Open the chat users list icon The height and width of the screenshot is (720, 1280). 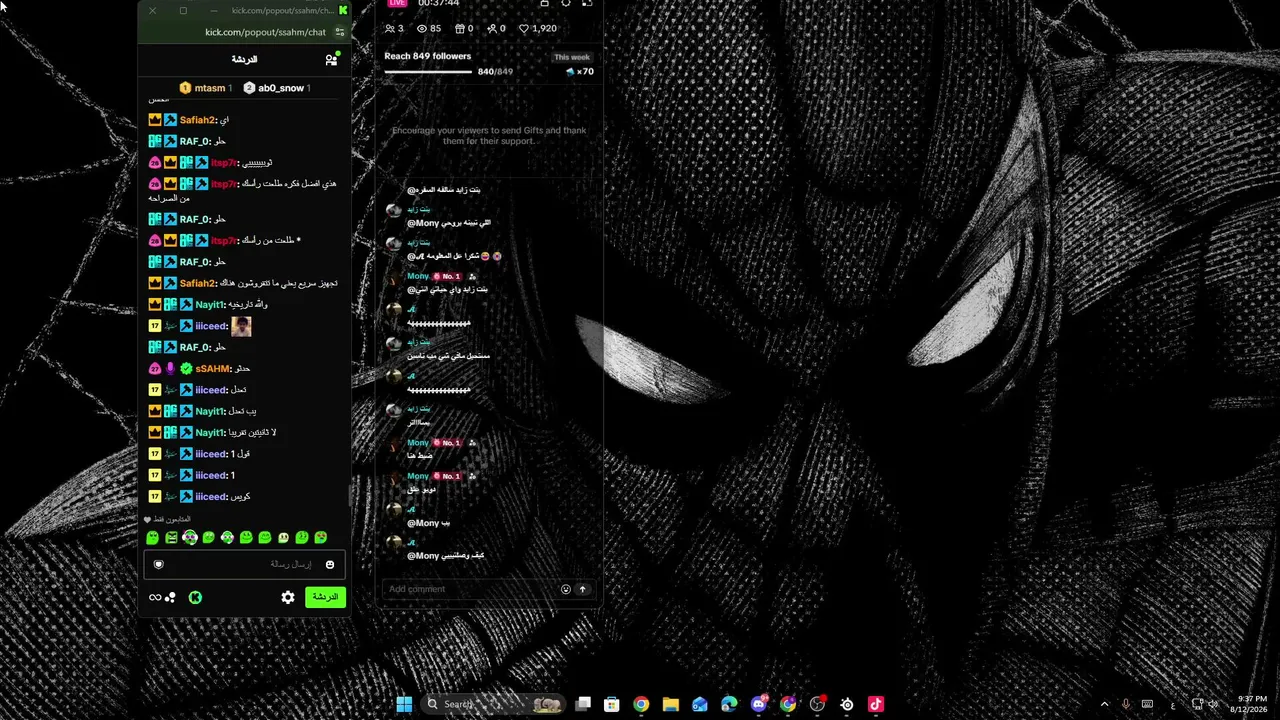click(x=331, y=60)
